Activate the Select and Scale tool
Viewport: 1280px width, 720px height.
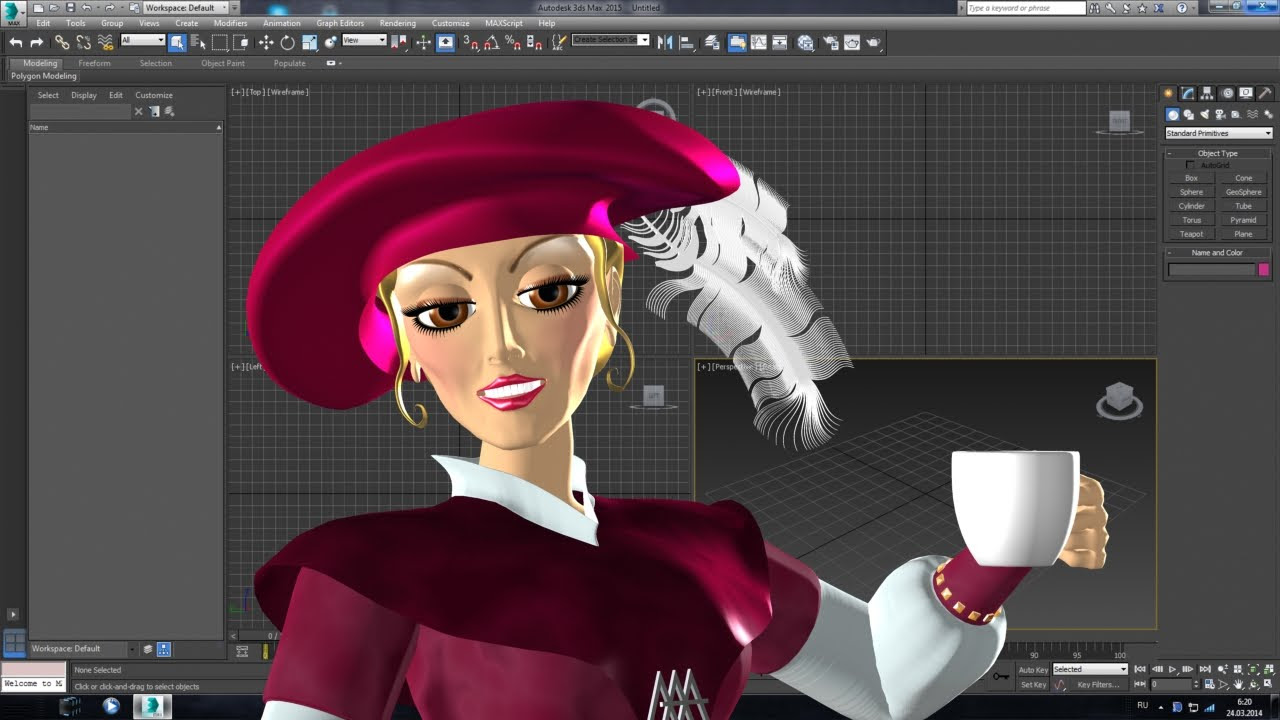(x=310, y=42)
